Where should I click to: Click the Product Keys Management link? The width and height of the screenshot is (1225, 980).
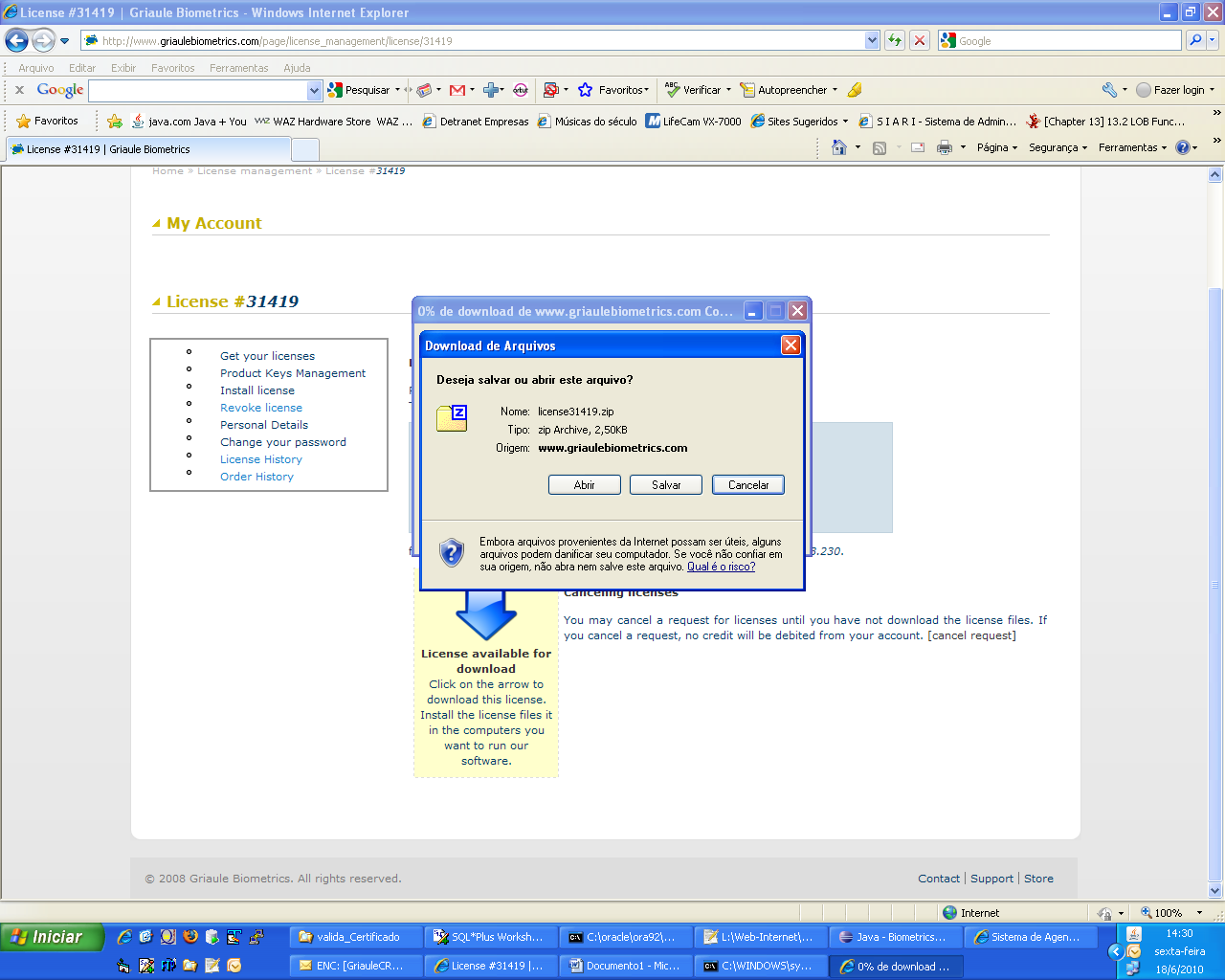293,373
